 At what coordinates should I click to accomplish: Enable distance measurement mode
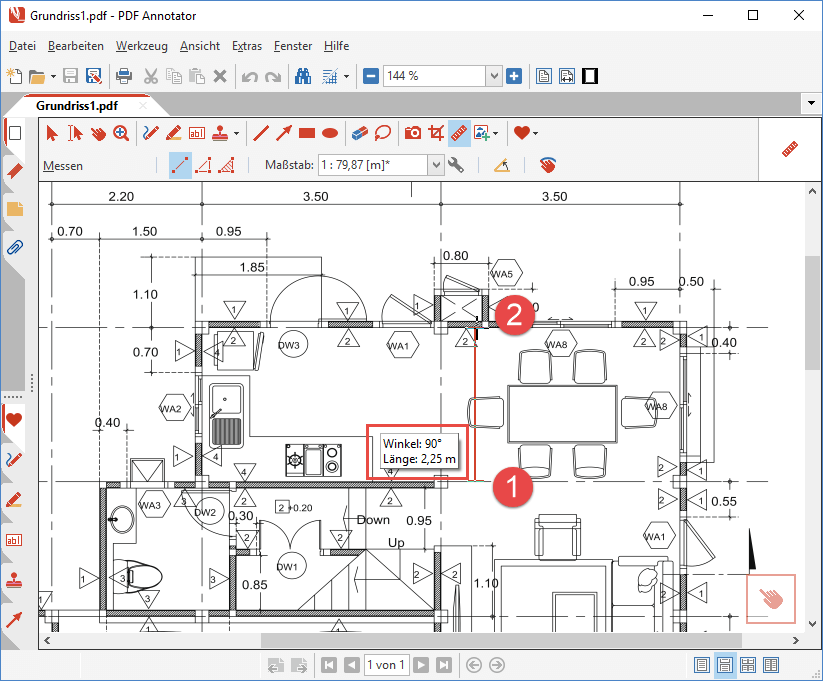click(x=180, y=165)
